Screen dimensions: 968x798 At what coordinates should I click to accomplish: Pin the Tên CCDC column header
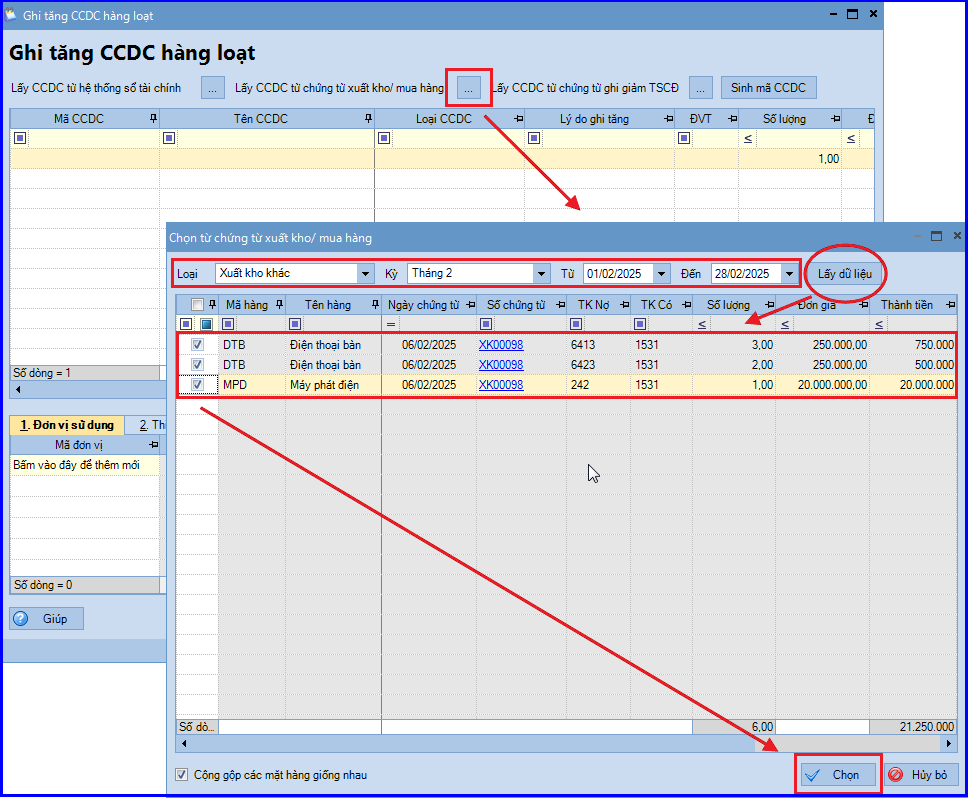[x=368, y=118]
